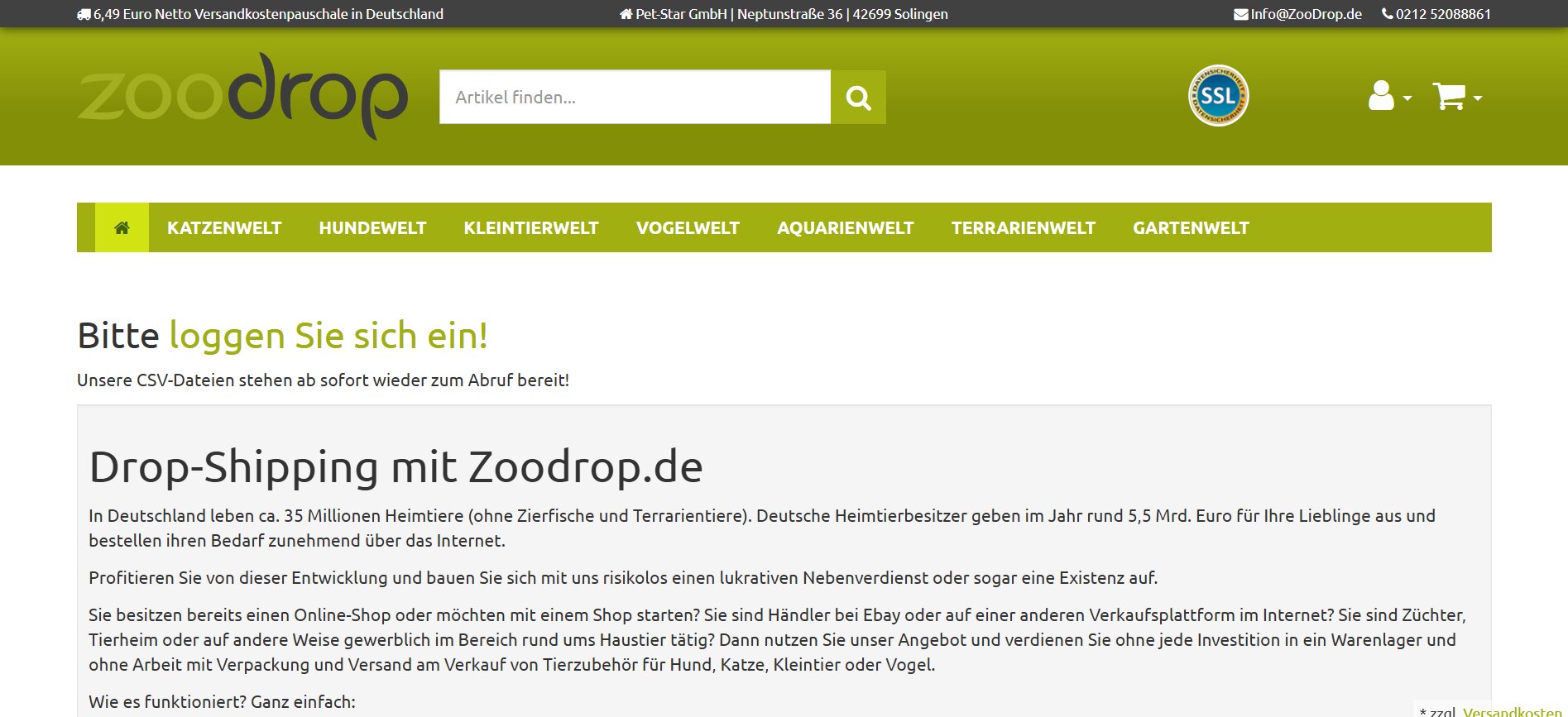Open the TERRARIENWELT category
Screen dimensions: 1568x717
pyautogui.click(x=1024, y=228)
